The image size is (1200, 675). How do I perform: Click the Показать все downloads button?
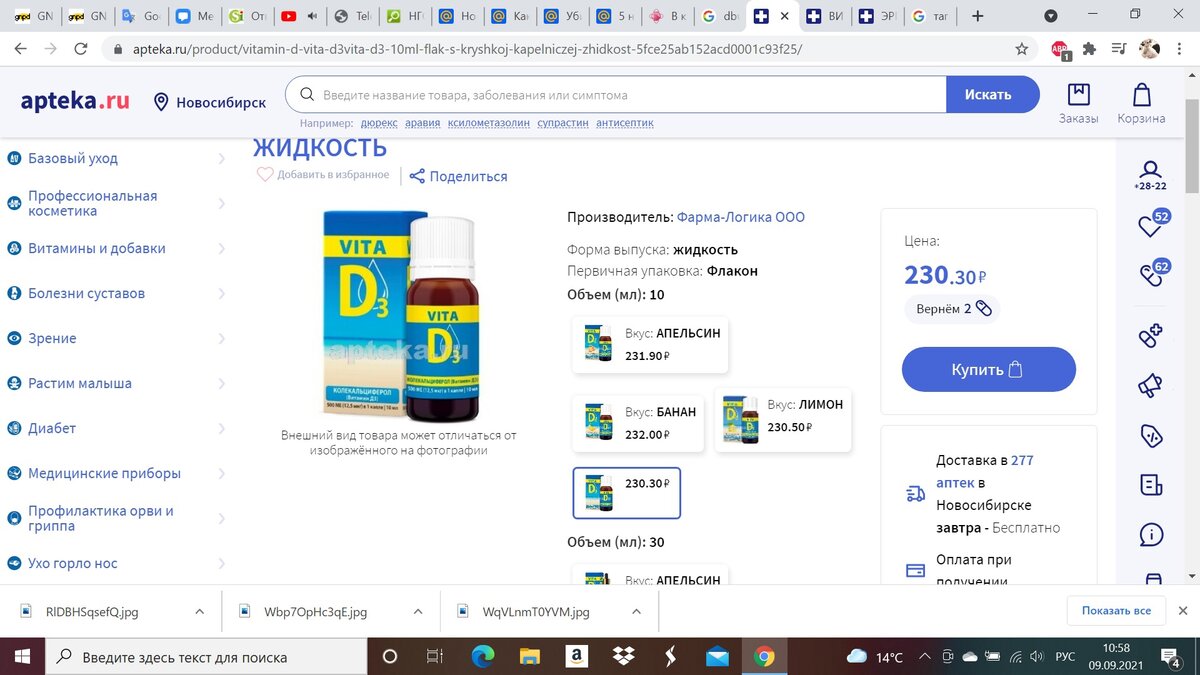tap(1116, 611)
